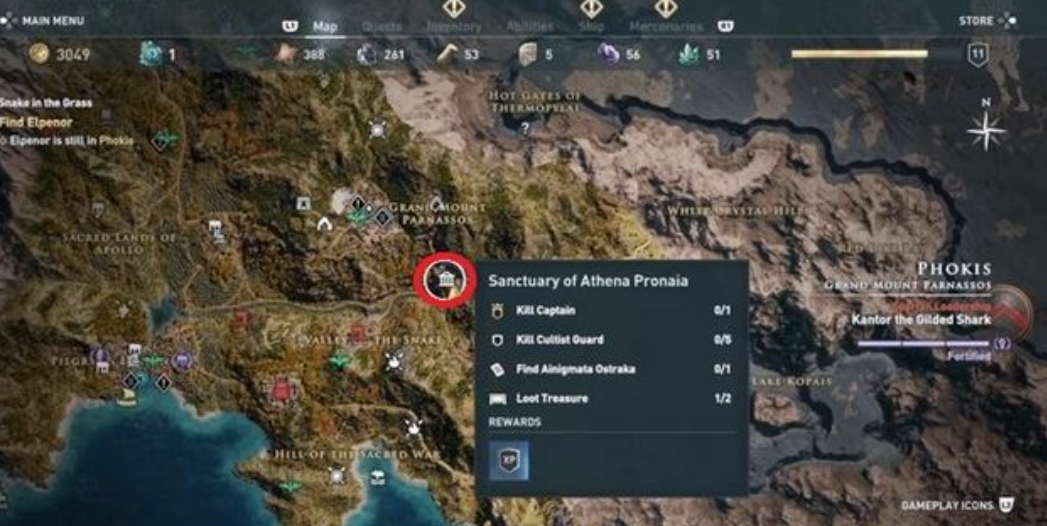Click the Hot Gates question mark marker
This screenshot has width=1047, height=526.
tap(525, 128)
